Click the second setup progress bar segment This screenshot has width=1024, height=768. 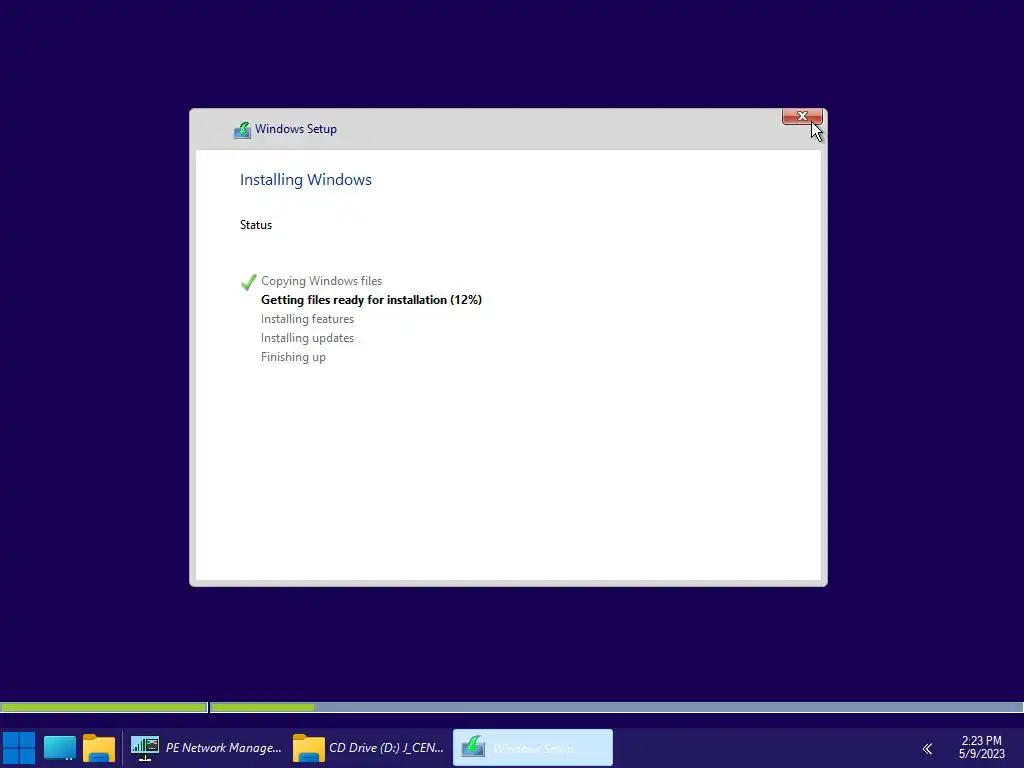(616, 707)
